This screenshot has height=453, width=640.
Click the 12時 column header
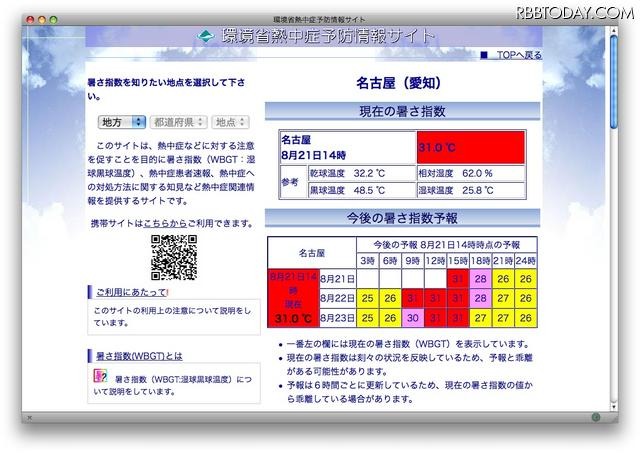pos(435,260)
